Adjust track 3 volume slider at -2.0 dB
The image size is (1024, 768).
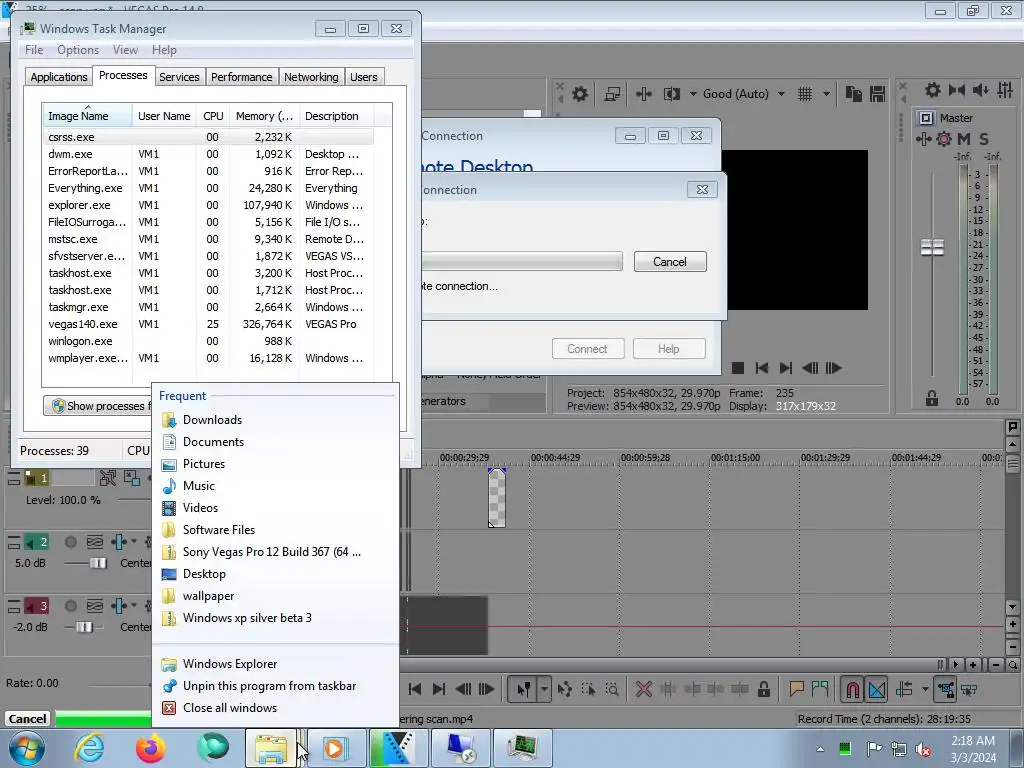[x=84, y=627]
